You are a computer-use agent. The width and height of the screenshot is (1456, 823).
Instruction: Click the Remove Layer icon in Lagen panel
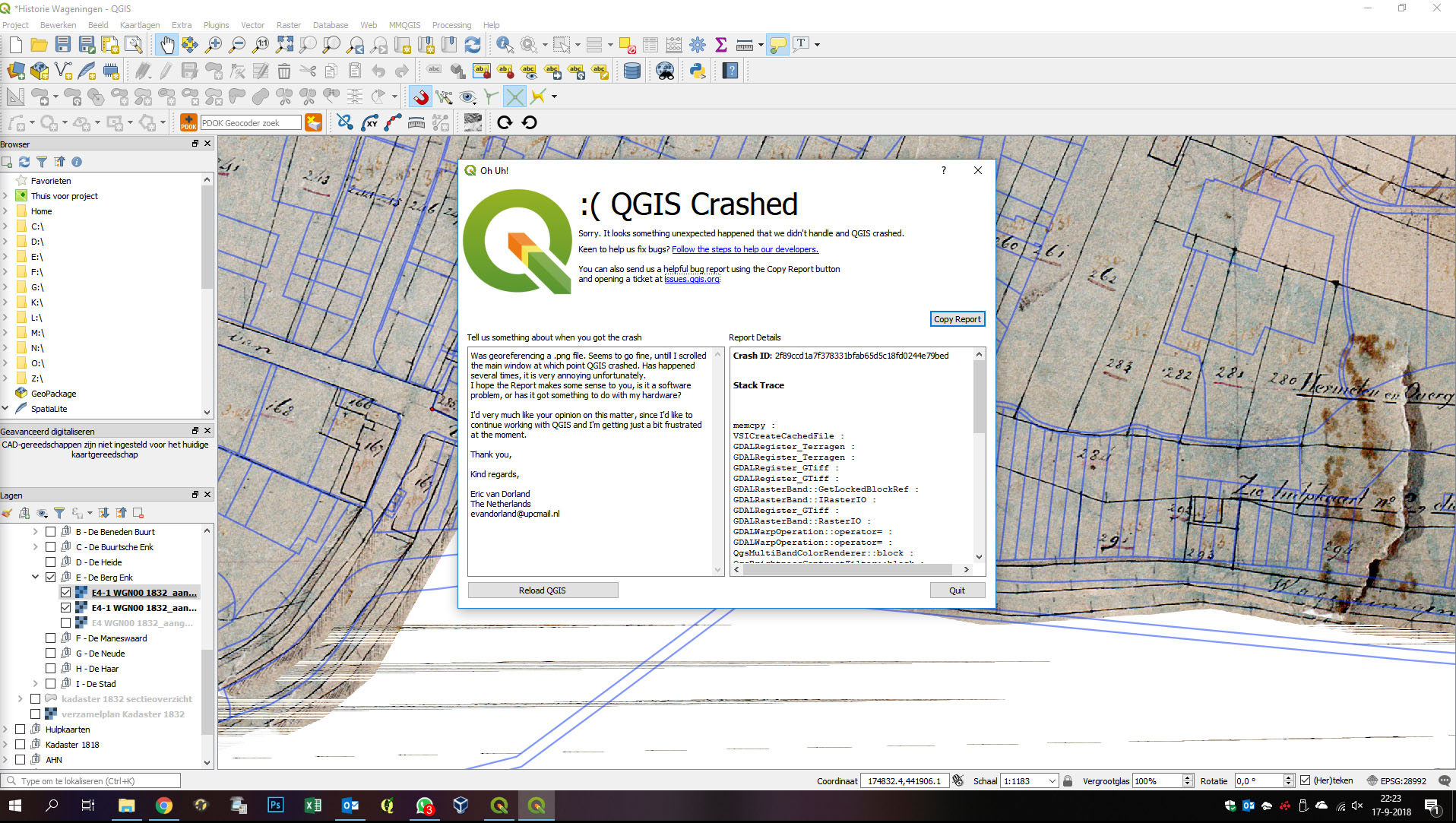click(x=138, y=514)
